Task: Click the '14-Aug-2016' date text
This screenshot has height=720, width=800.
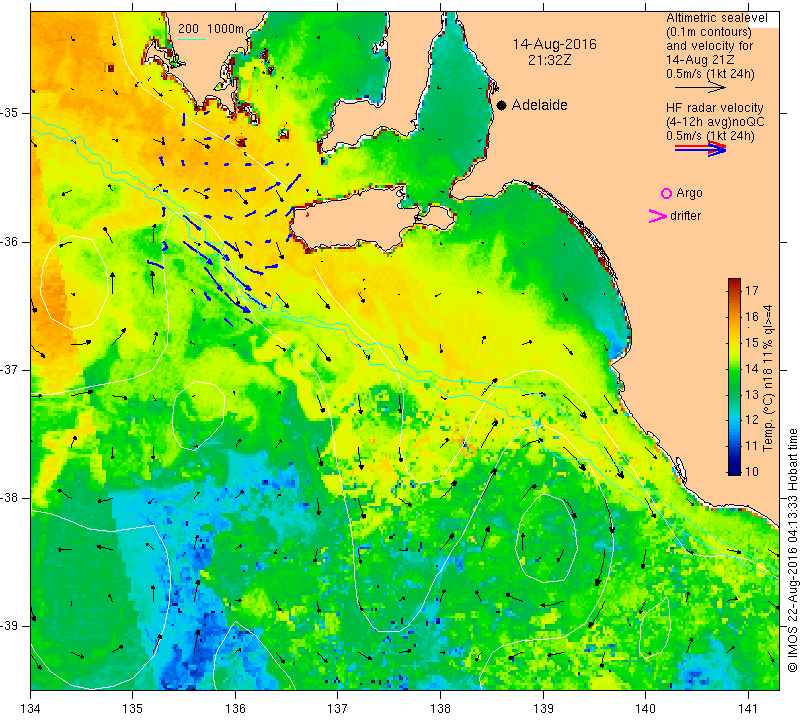Action: [x=555, y=44]
